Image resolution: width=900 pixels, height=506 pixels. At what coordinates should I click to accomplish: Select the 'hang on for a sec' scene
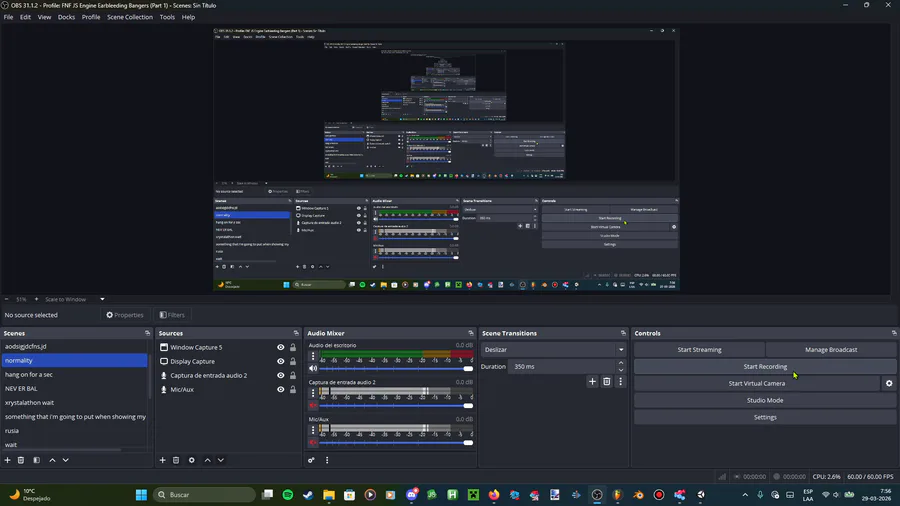pyautogui.click(x=75, y=375)
